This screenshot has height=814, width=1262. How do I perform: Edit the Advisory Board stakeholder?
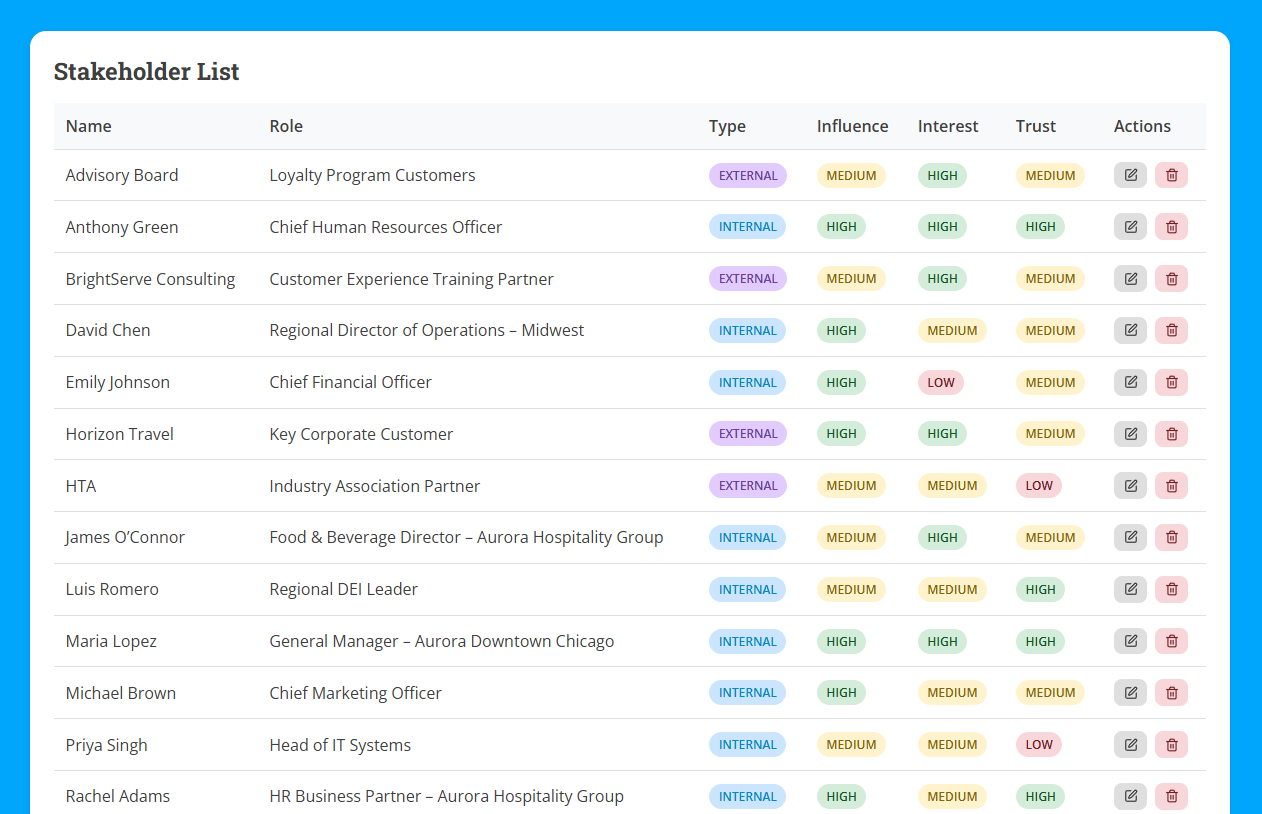[1130, 175]
